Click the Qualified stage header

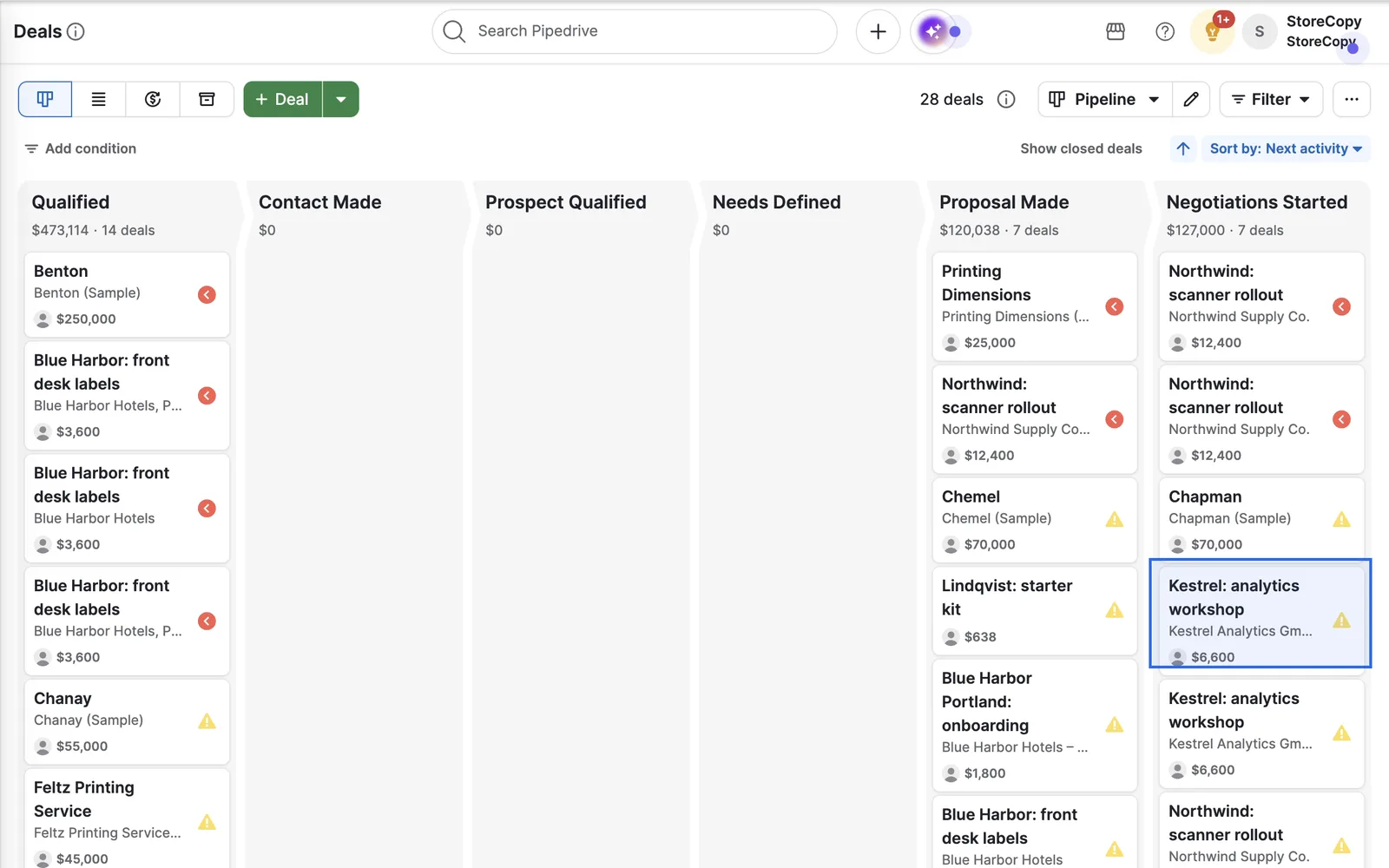point(71,202)
